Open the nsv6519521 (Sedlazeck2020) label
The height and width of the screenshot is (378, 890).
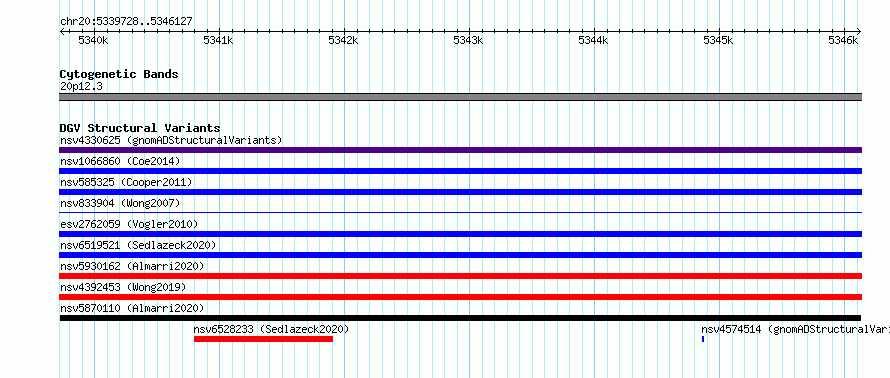(x=138, y=245)
